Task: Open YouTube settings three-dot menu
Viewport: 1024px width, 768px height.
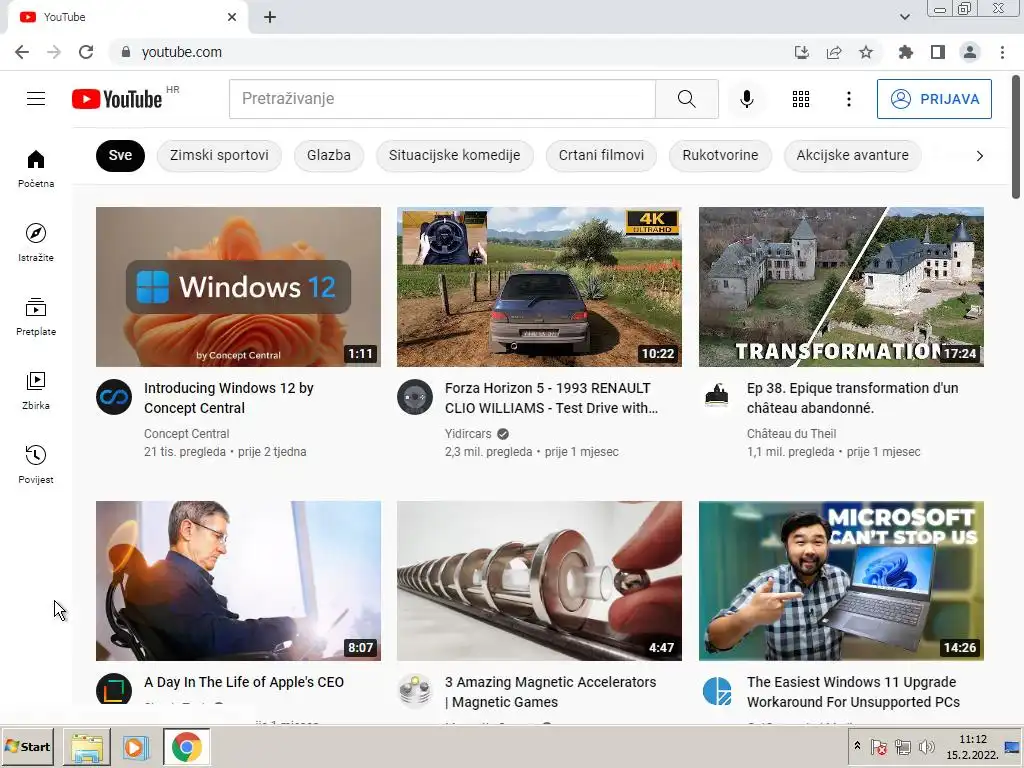Action: tap(848, 99)
